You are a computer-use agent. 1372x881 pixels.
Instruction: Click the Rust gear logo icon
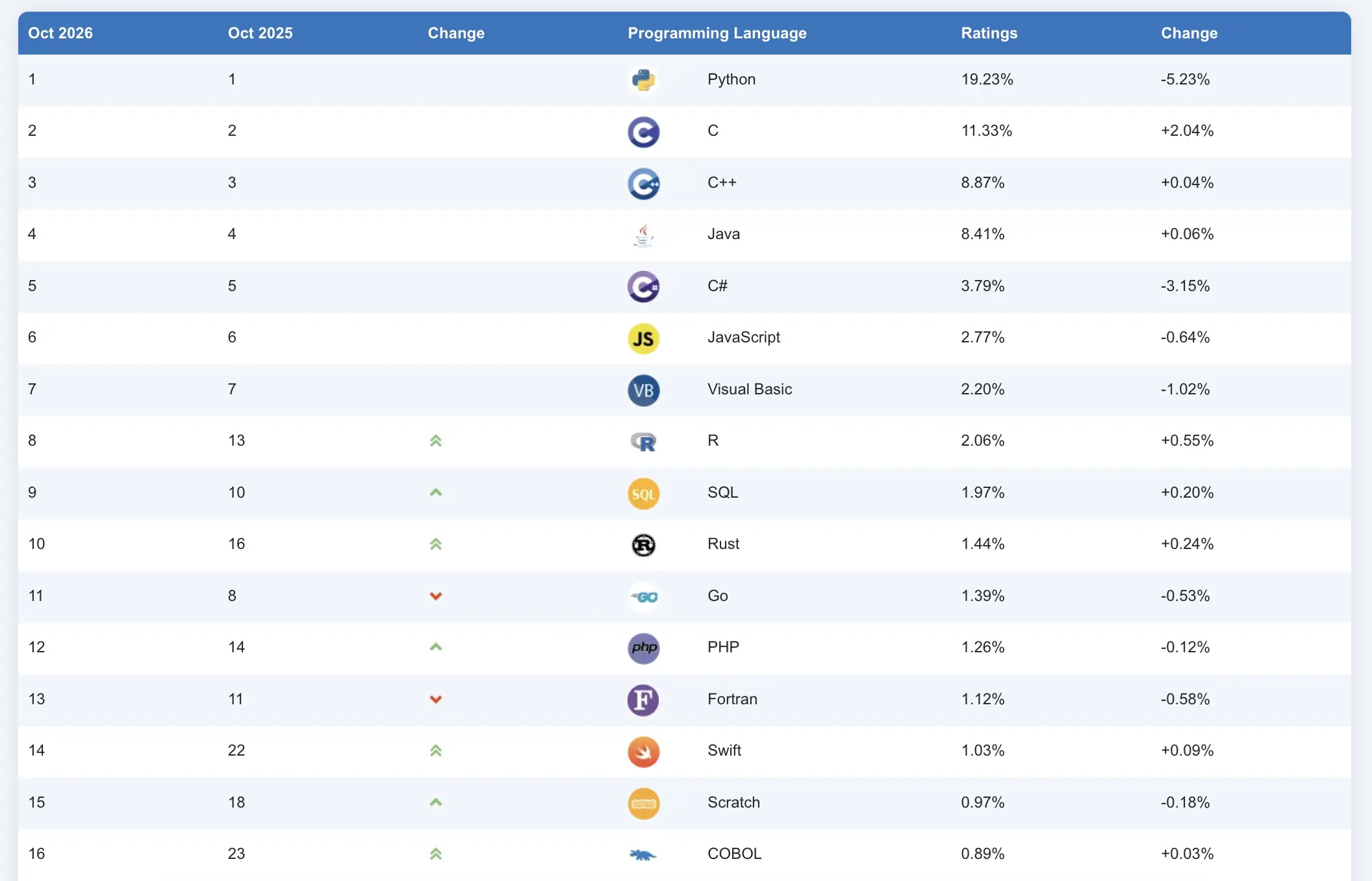(x=643, y=545)
